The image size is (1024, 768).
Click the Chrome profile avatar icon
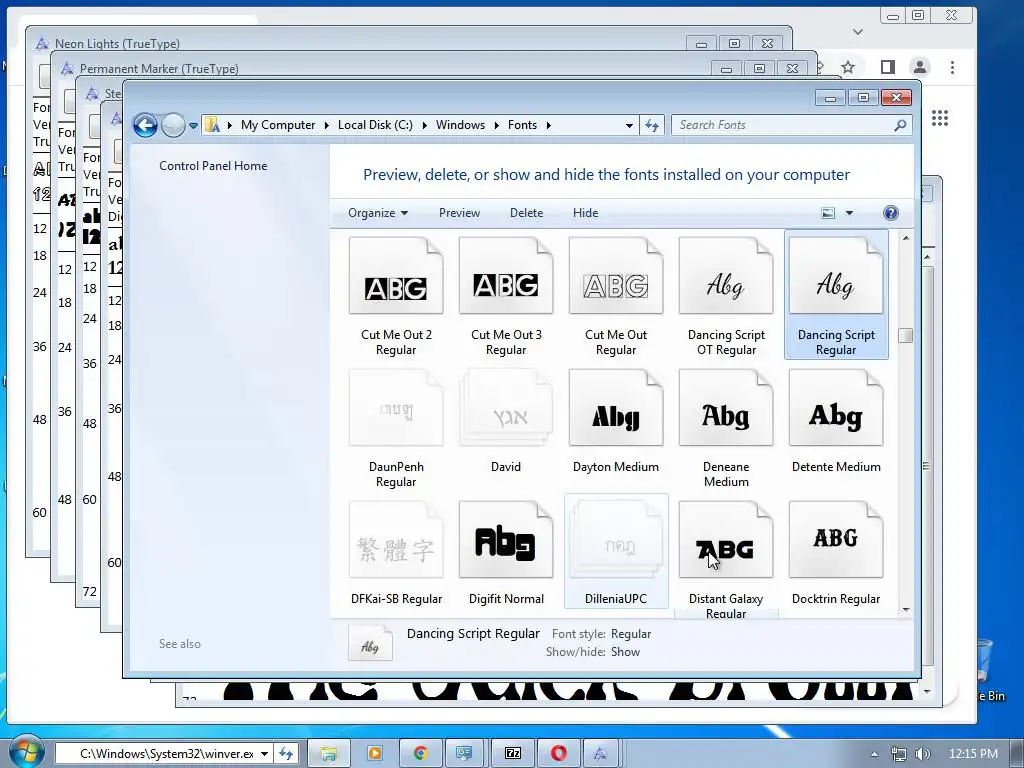920,67
